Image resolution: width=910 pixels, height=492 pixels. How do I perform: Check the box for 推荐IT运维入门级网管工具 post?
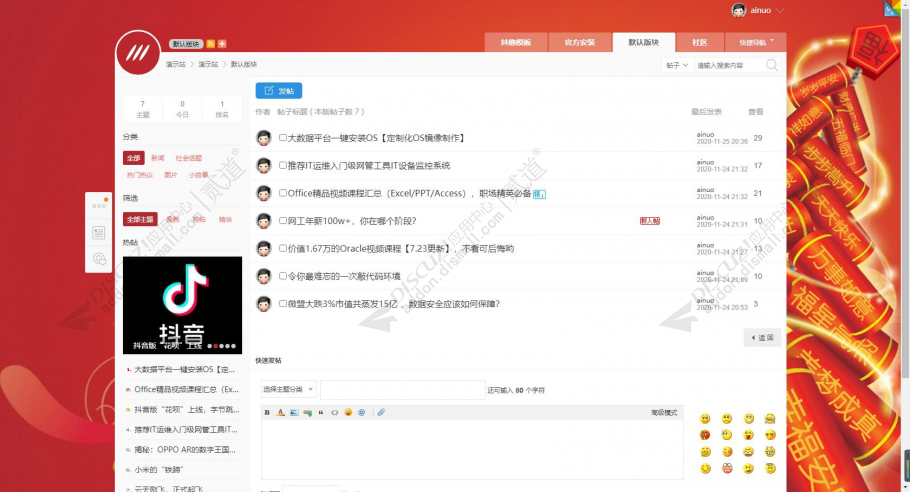283,165
